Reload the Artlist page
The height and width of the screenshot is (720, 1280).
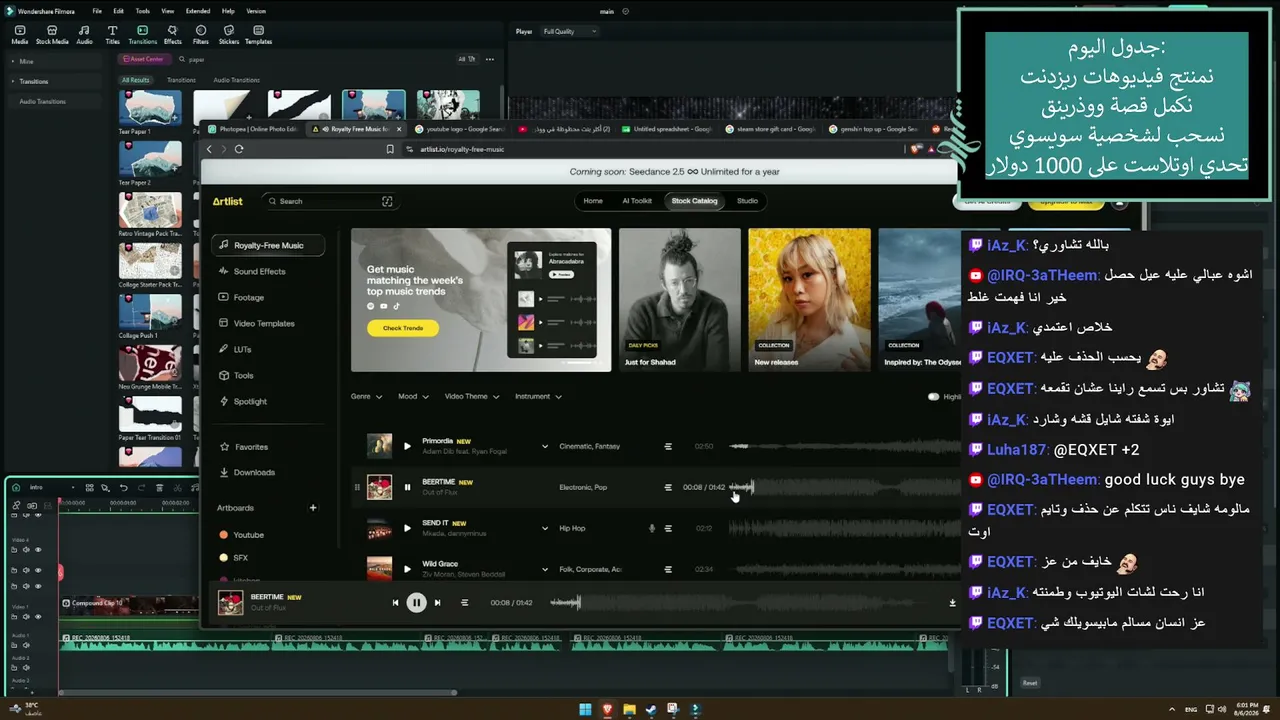coord(239,149)
